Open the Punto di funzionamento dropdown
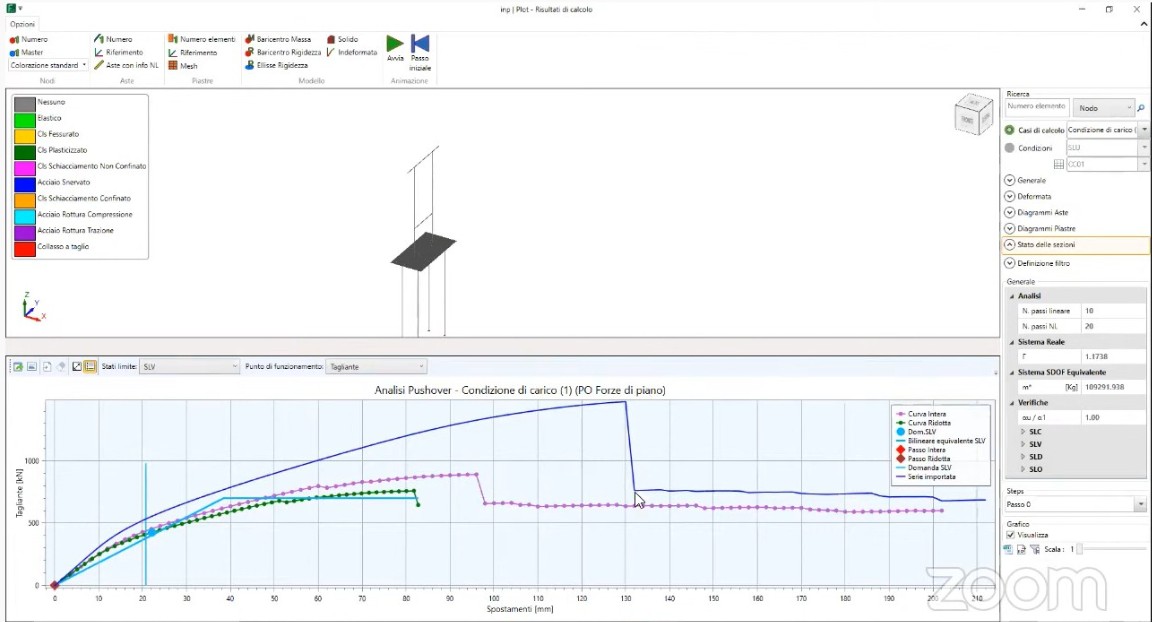The width and height of the screenshot is (1152, 622). (377, 367)
